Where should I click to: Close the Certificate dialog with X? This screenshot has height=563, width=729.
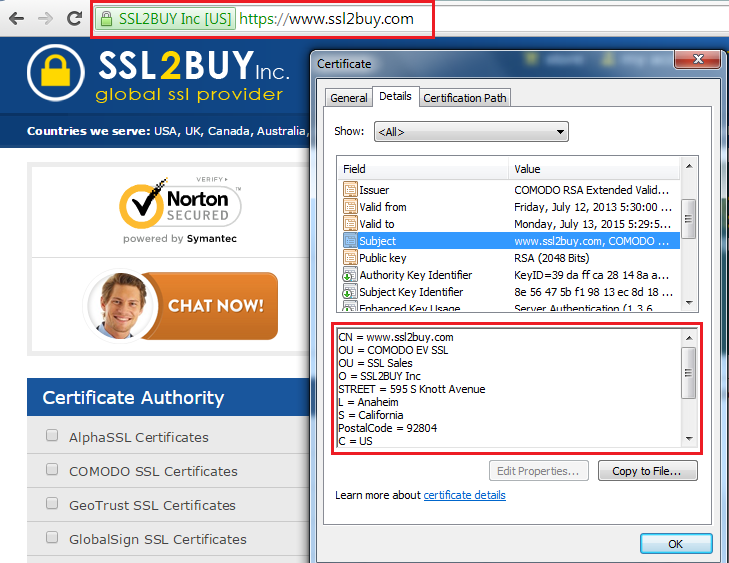coord(698,59)
